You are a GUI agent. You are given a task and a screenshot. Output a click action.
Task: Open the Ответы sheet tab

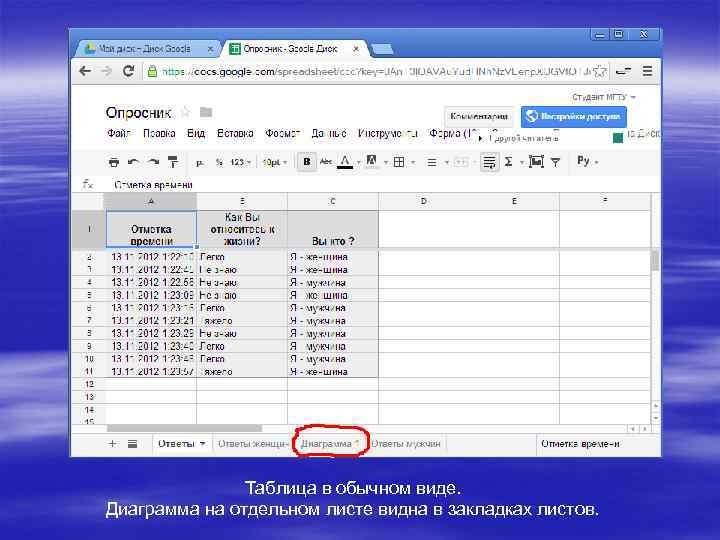182,444
